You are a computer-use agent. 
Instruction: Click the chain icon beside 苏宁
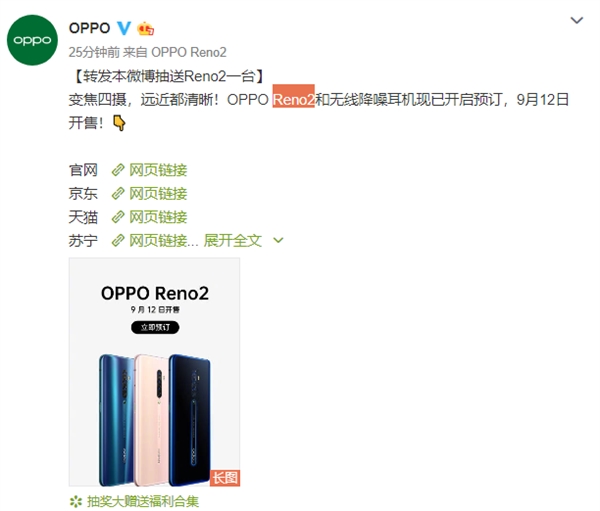tap(118, 241)
